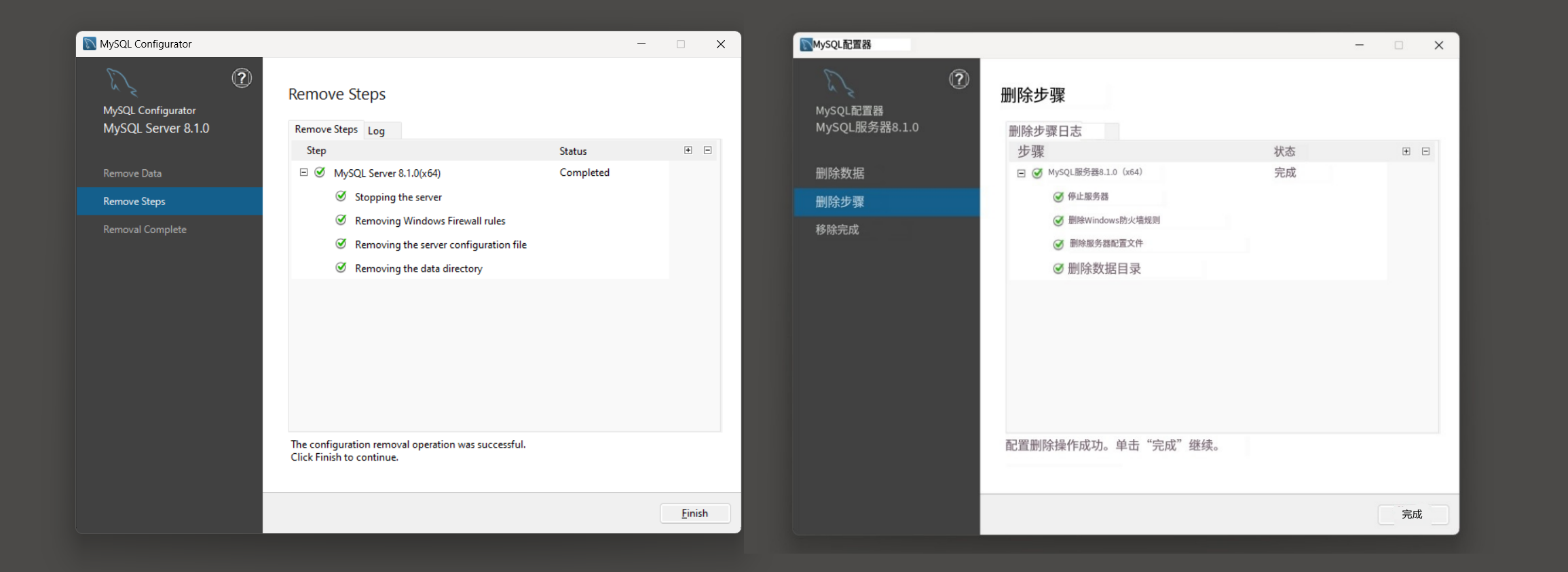Click the 完成 button in Chinese window
Screen dimensions: 1568x572
tap(1413, 514)
